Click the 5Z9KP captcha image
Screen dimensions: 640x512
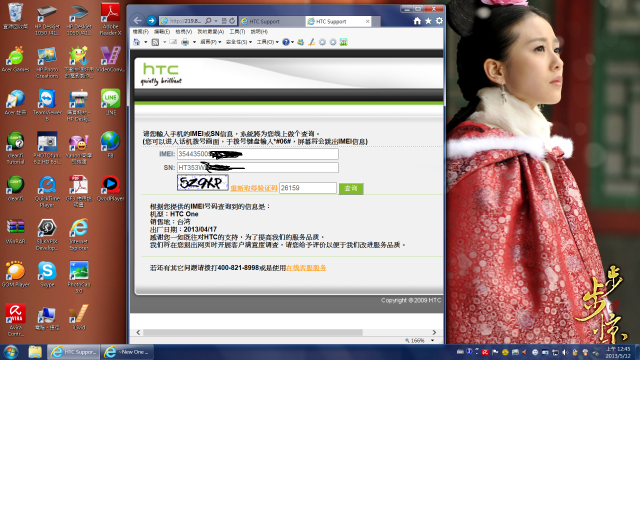[x=202, y=183]
